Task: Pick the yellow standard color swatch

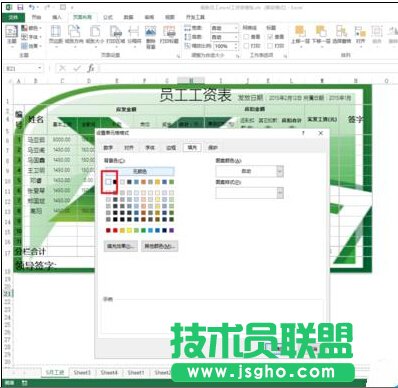Action: pos(129,230)
